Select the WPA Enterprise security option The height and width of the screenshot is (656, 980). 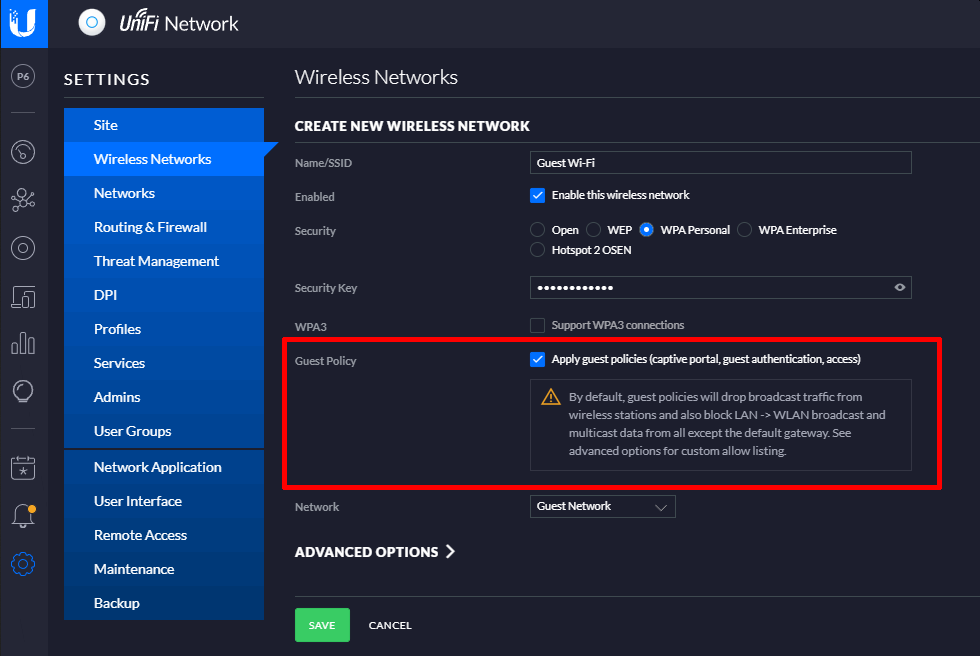point(744,230)
